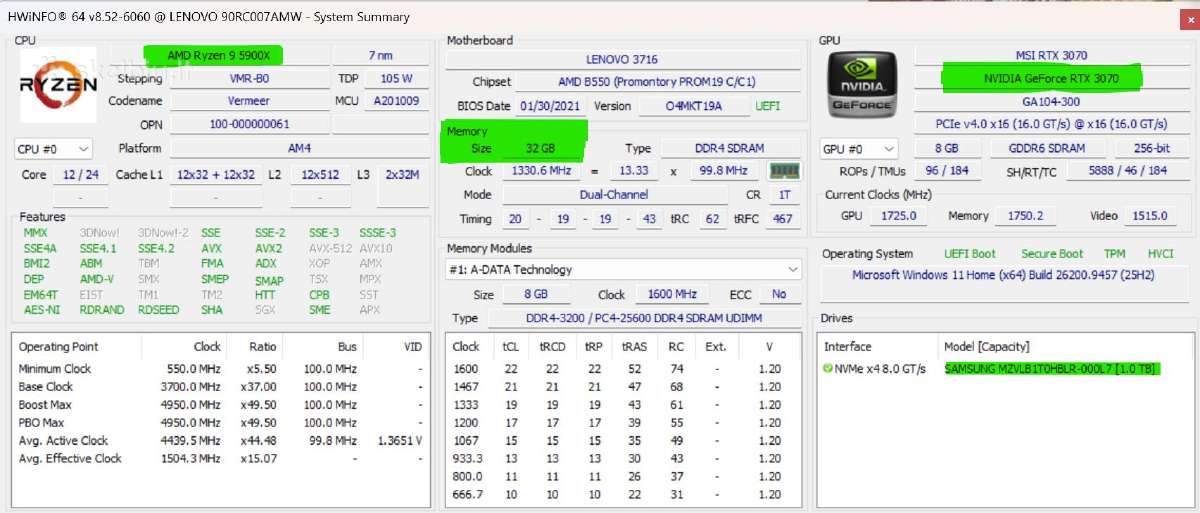Select the SAMSUNG MZVLB1T0HBLR drive entry

point(1051,369)
